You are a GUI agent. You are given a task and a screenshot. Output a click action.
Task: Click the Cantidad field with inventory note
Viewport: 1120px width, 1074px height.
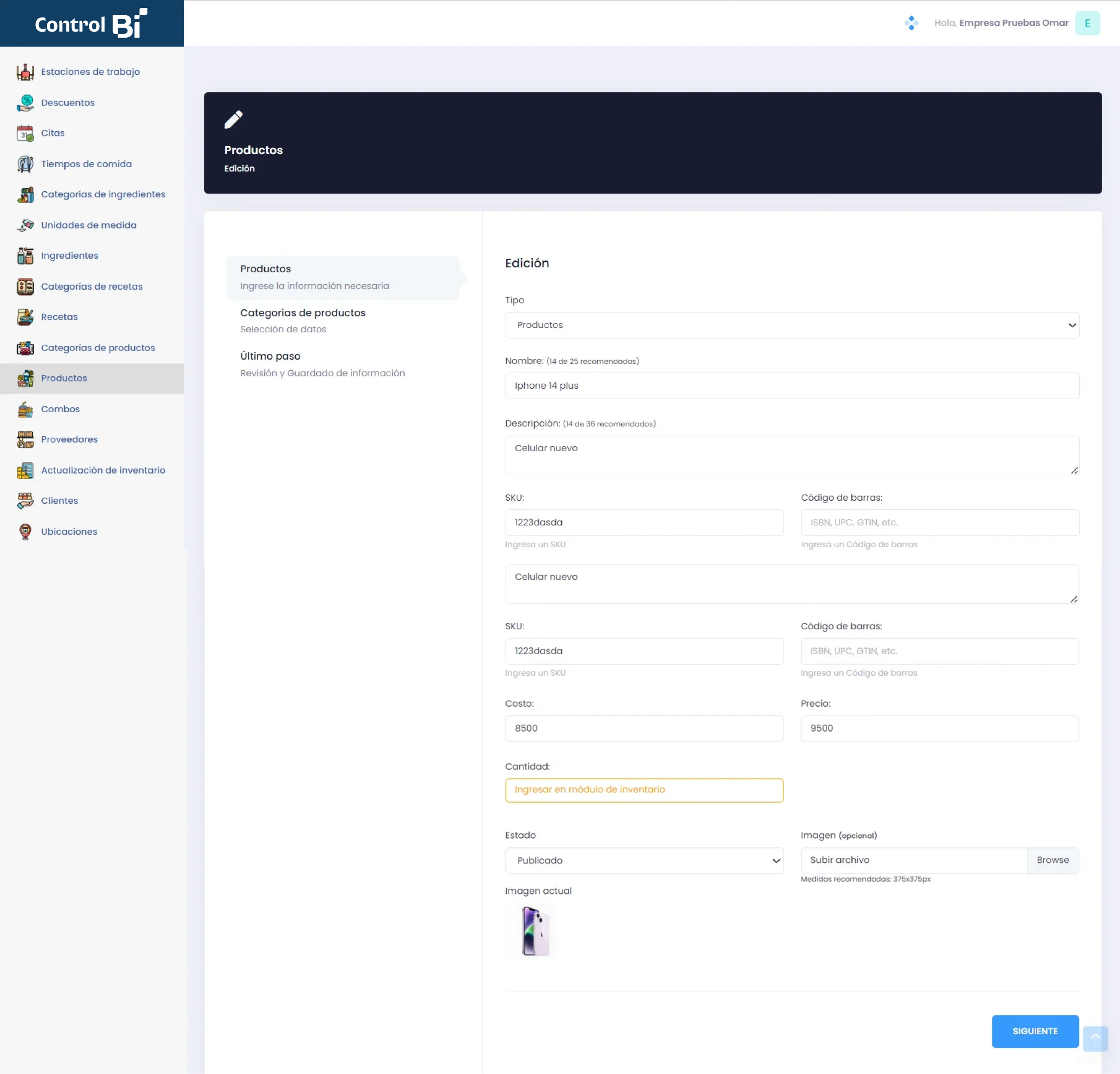tap(644, 790)
